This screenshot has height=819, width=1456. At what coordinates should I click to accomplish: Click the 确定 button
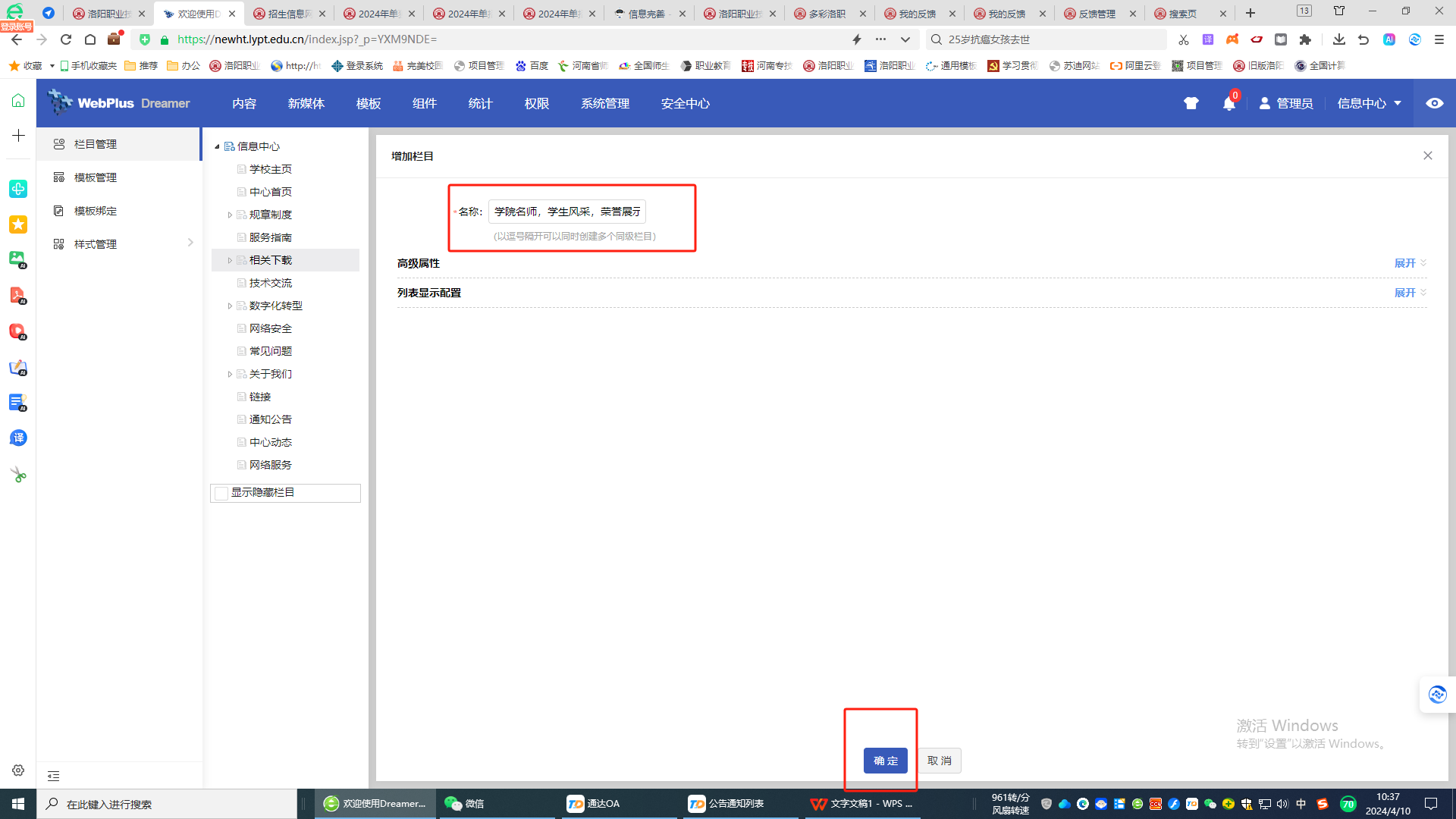point(885,760)
